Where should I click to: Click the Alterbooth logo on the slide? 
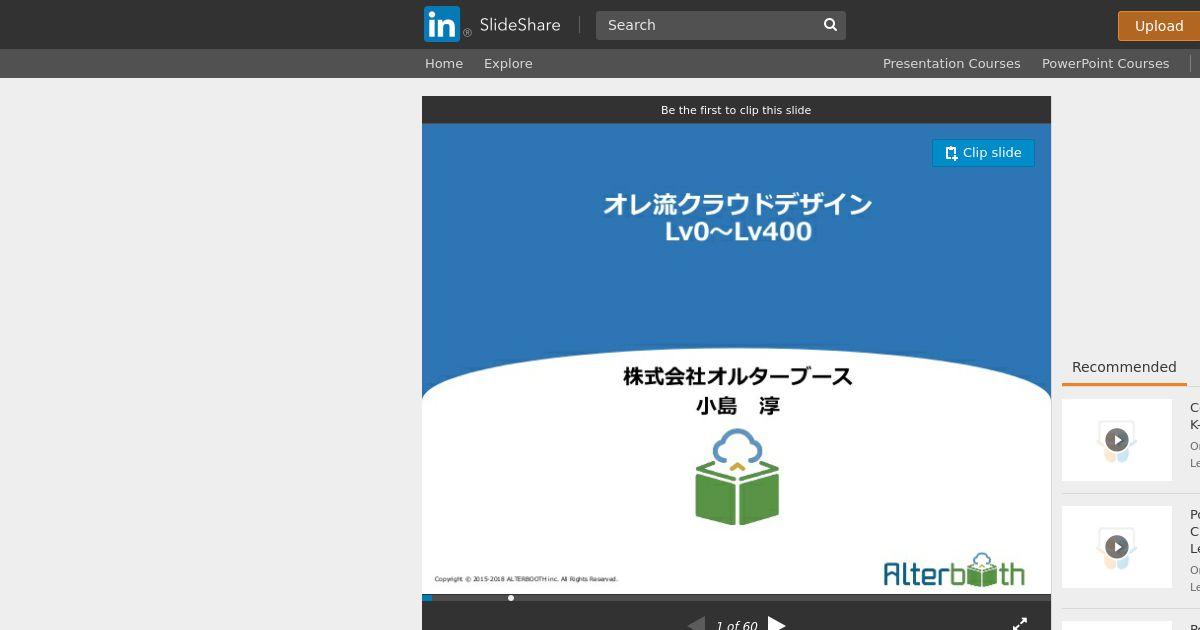954,570
